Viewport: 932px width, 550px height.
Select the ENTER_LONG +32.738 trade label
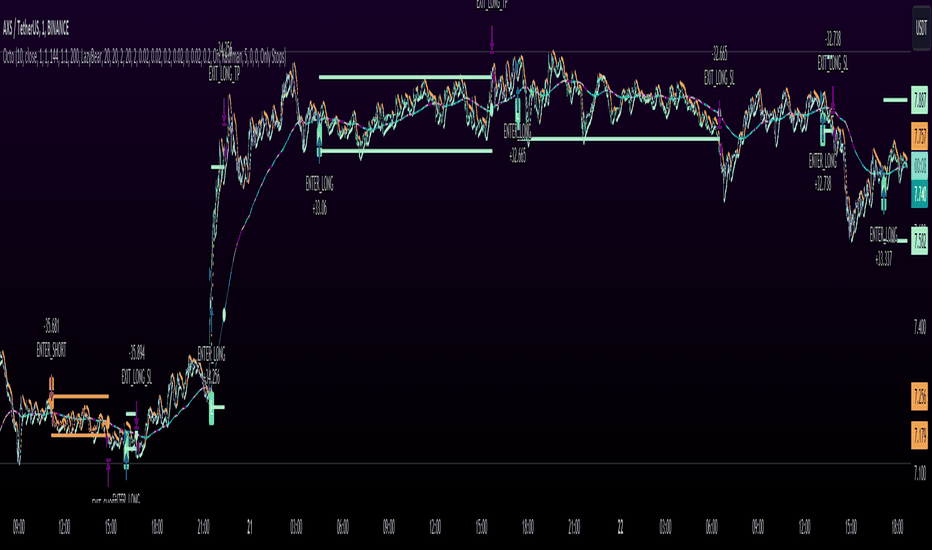(x=823, y=172)
